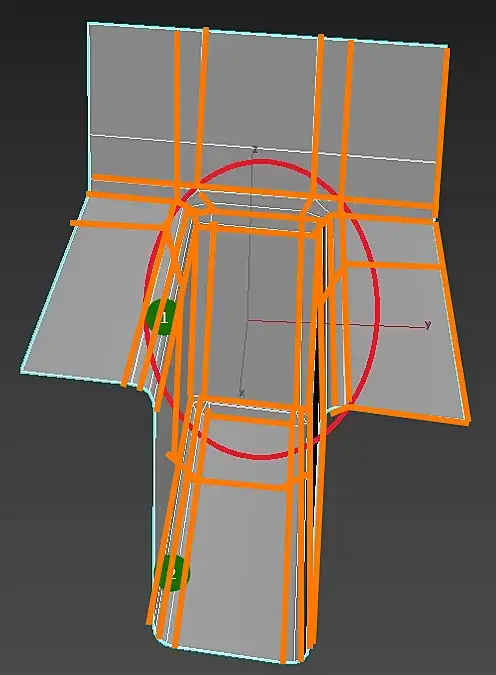Select the white horizontal edge across back wall
This screenshot has width=496, height=675.
(x=261, y=149)
